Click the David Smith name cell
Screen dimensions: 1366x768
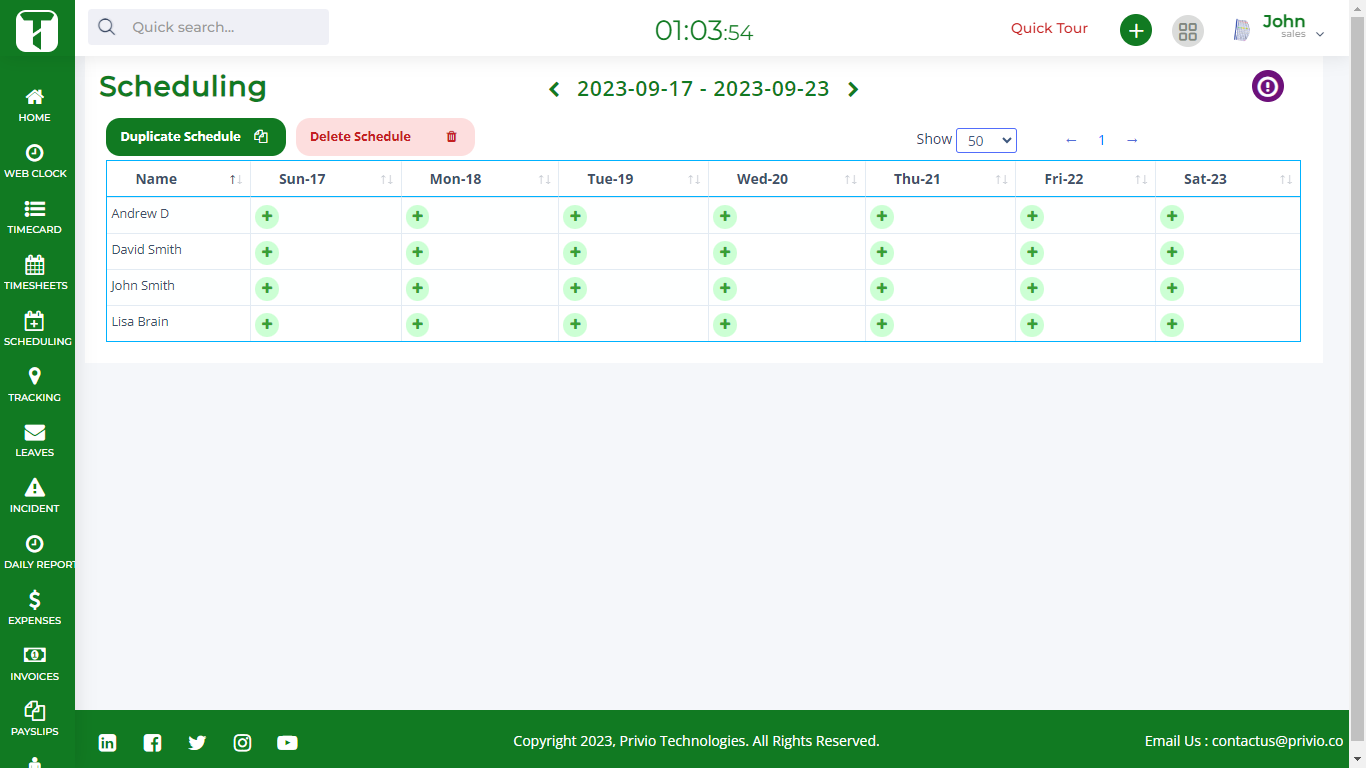coord(178,251)
